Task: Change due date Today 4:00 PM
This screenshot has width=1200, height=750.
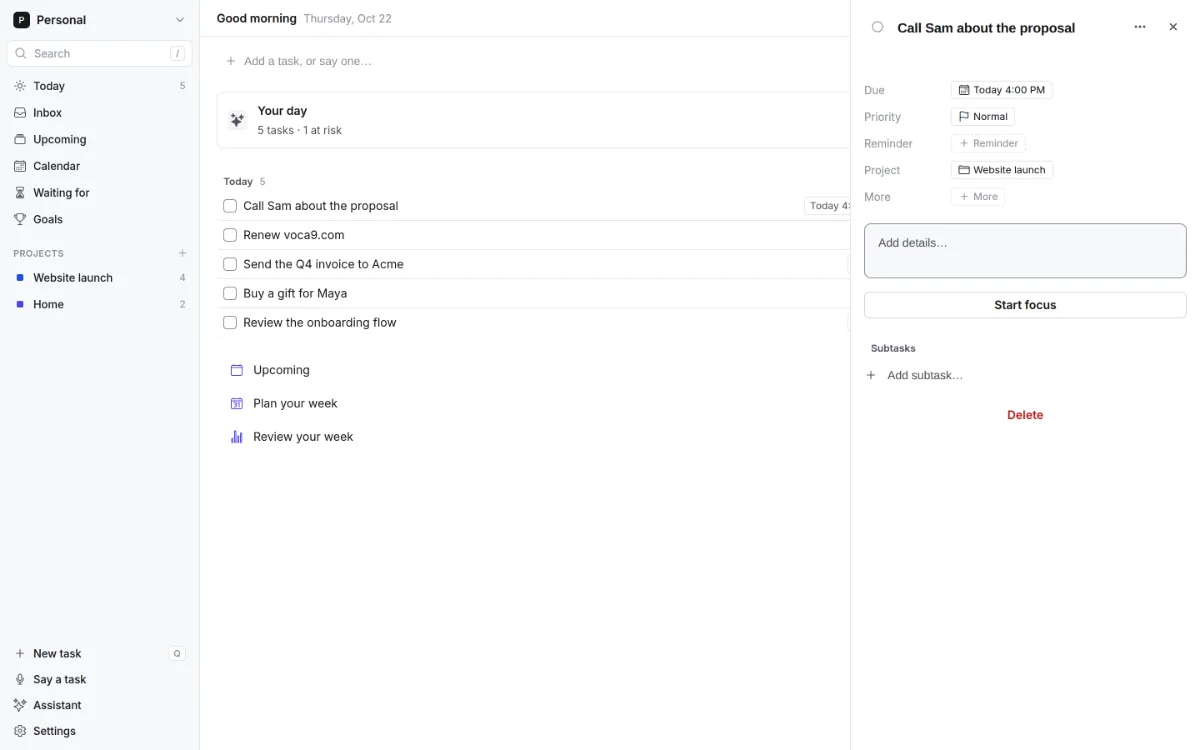Action: point(1002,90)
